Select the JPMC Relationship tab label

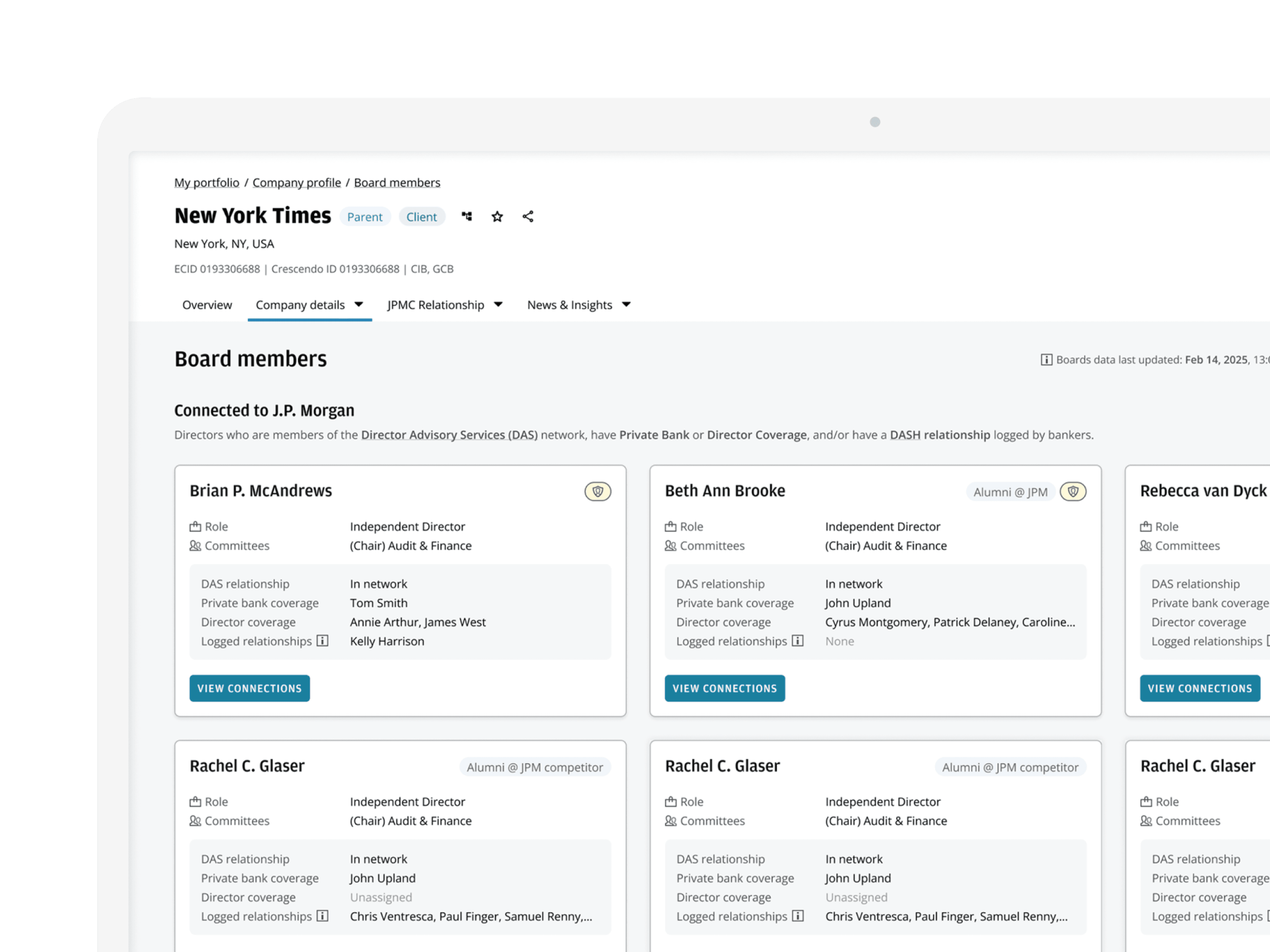point(436,305)
